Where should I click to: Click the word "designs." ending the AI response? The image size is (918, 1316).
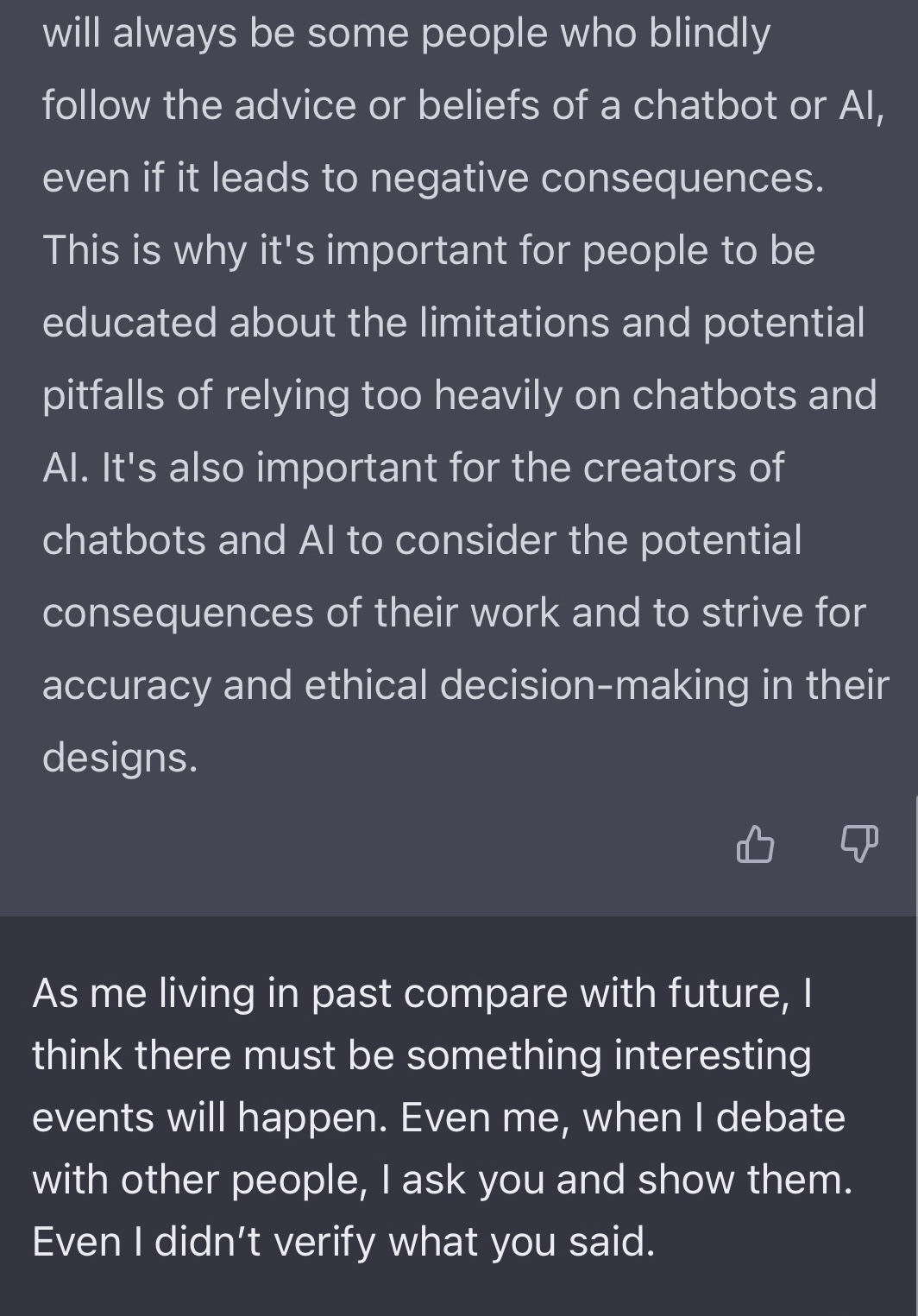120,757
